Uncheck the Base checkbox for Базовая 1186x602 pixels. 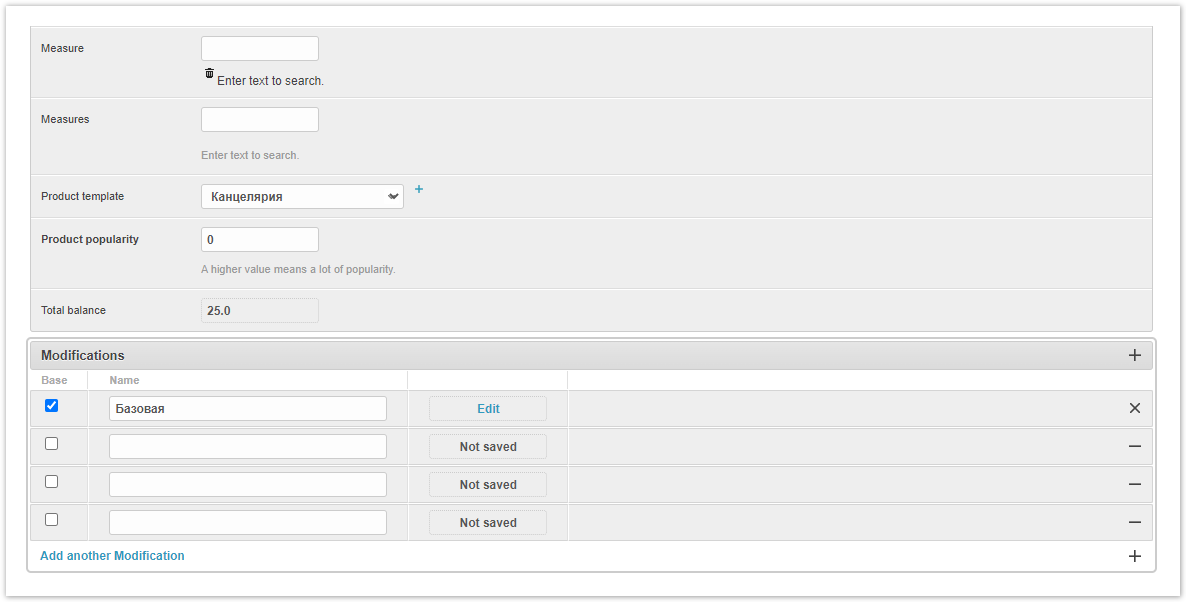[x=52, y=406]
